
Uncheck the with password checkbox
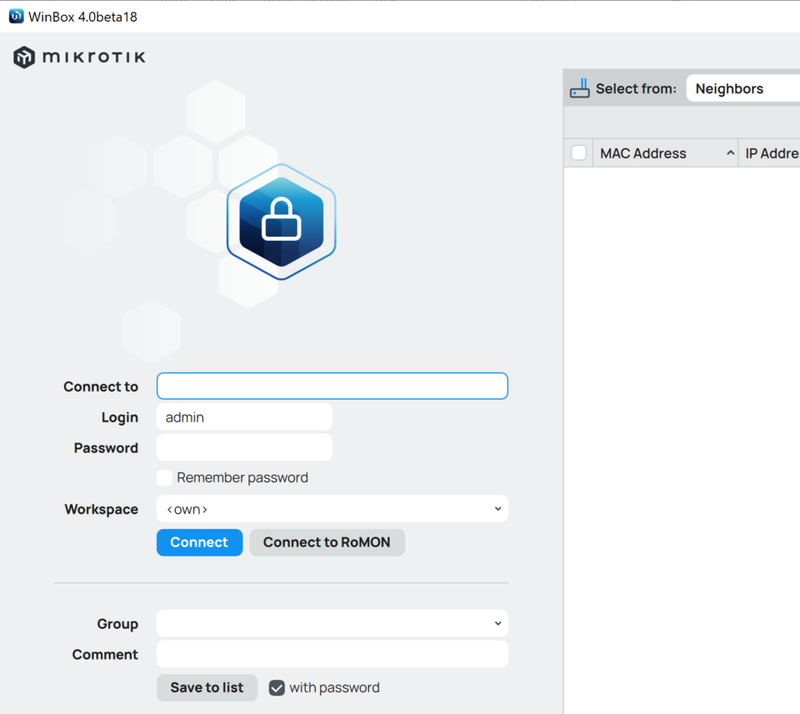tap(277, 688)
